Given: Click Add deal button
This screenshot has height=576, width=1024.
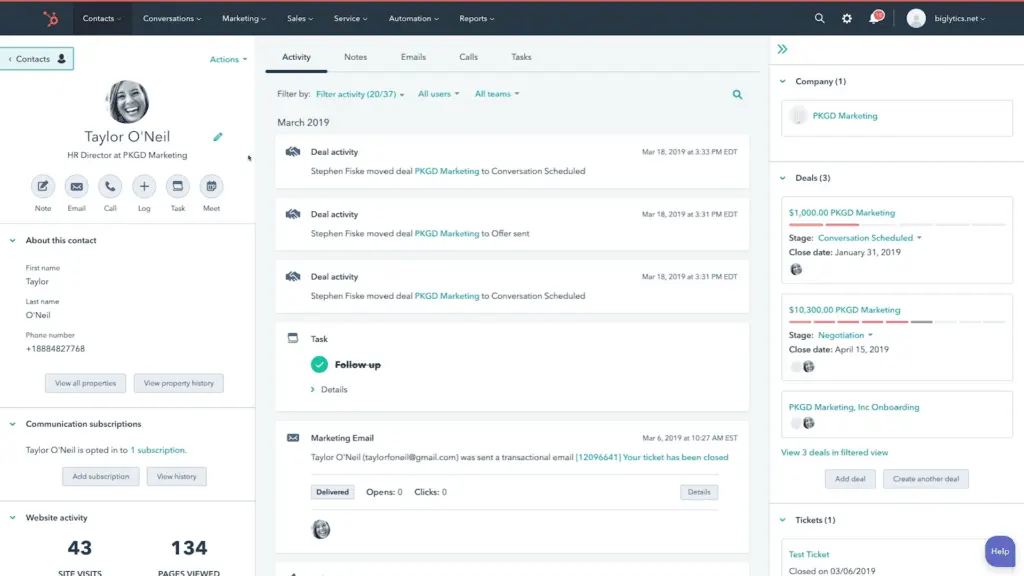Looking at the screenshot, I should point(850,479).
